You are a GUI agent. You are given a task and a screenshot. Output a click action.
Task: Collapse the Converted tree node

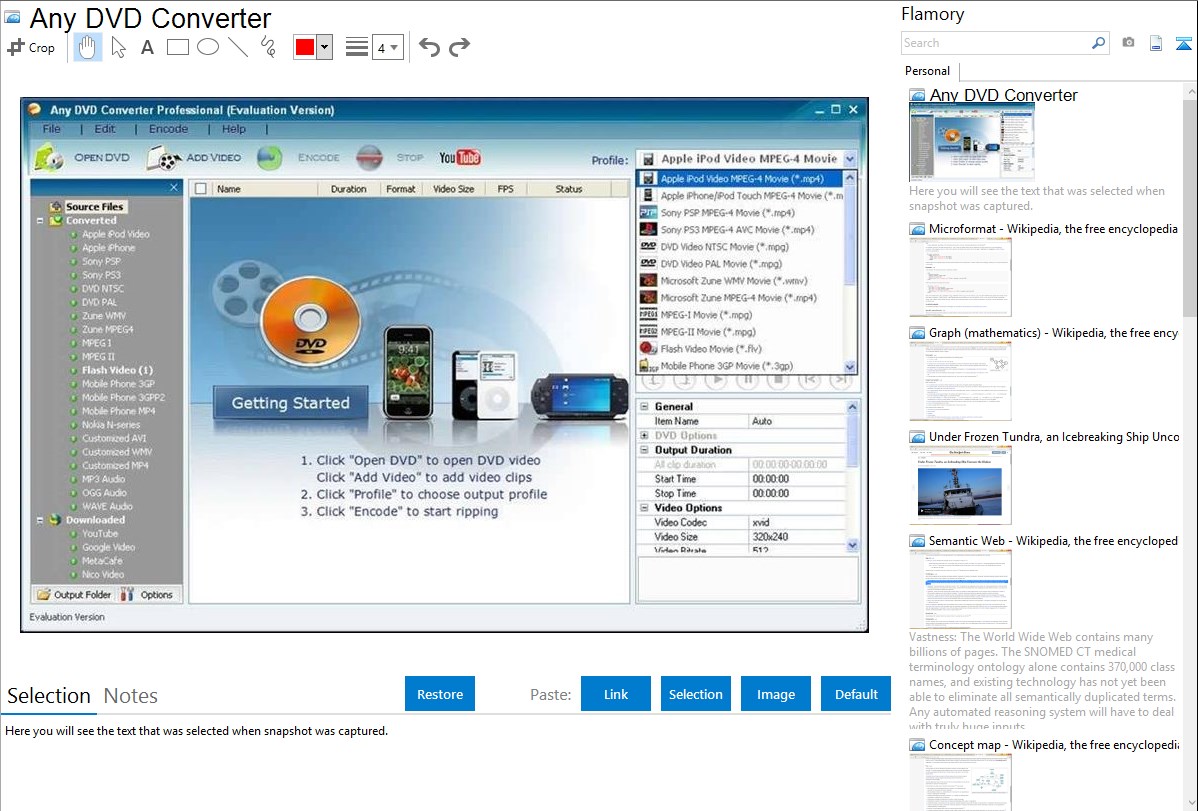pos(40,220)
